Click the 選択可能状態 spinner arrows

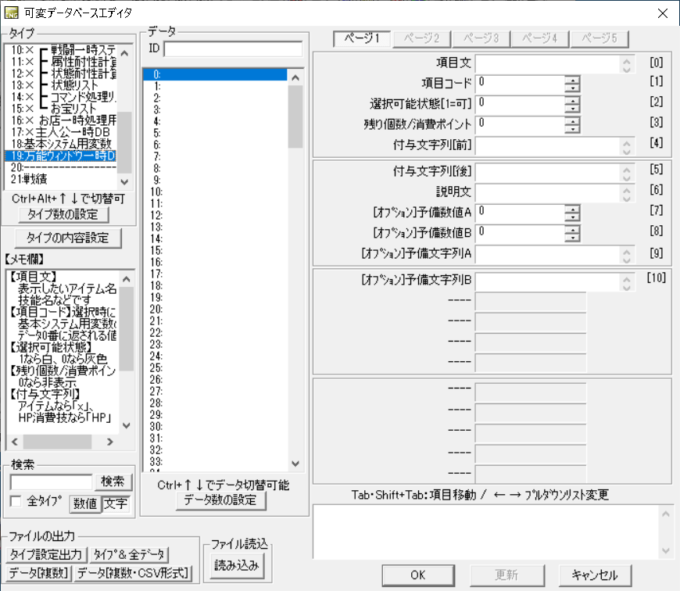pyautogui.click(x=572, y=103)
